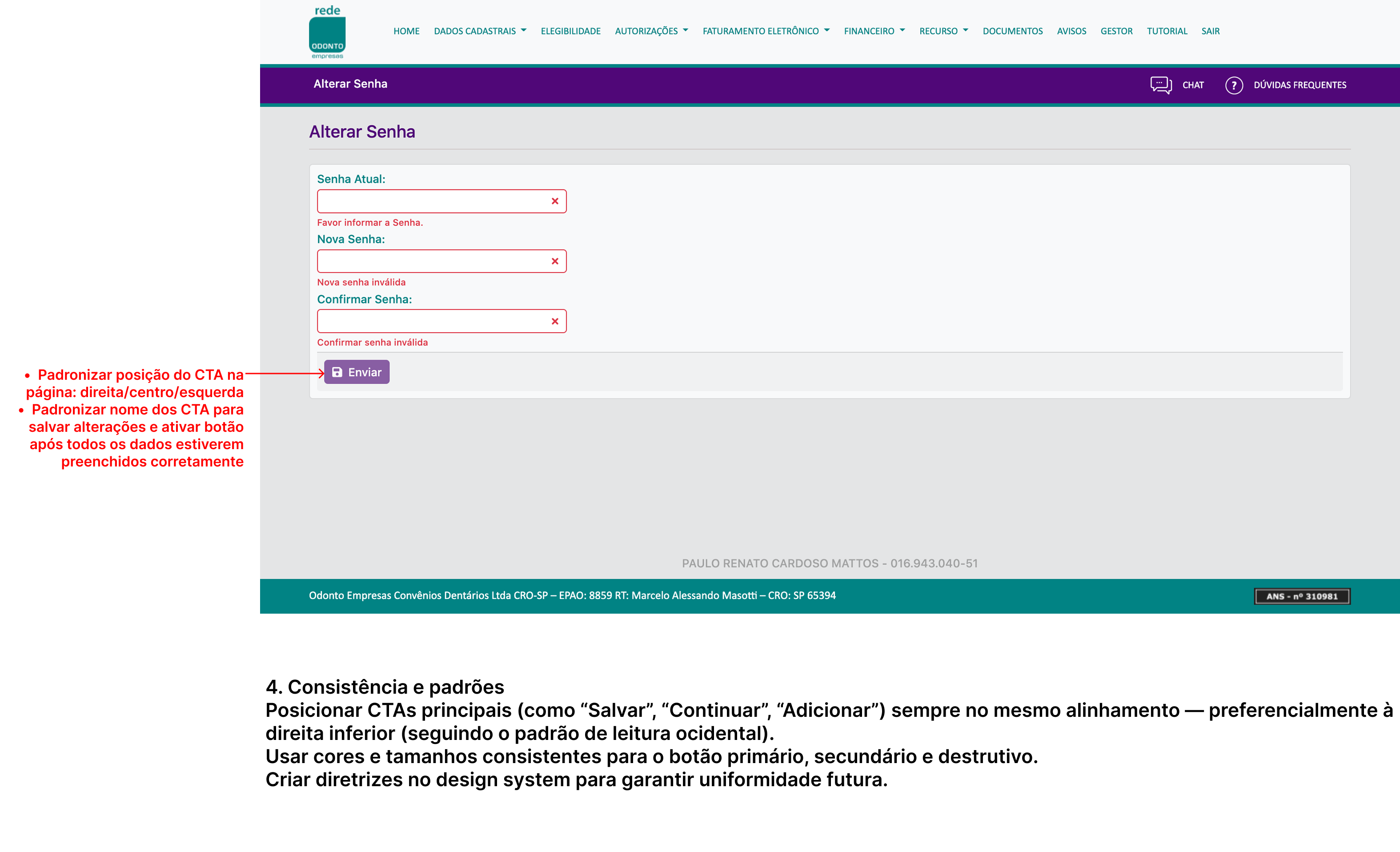Expand the Dados Cadastrais dropdown menu
Viewport: 1400px width, 852px height.
click(480, 31)
